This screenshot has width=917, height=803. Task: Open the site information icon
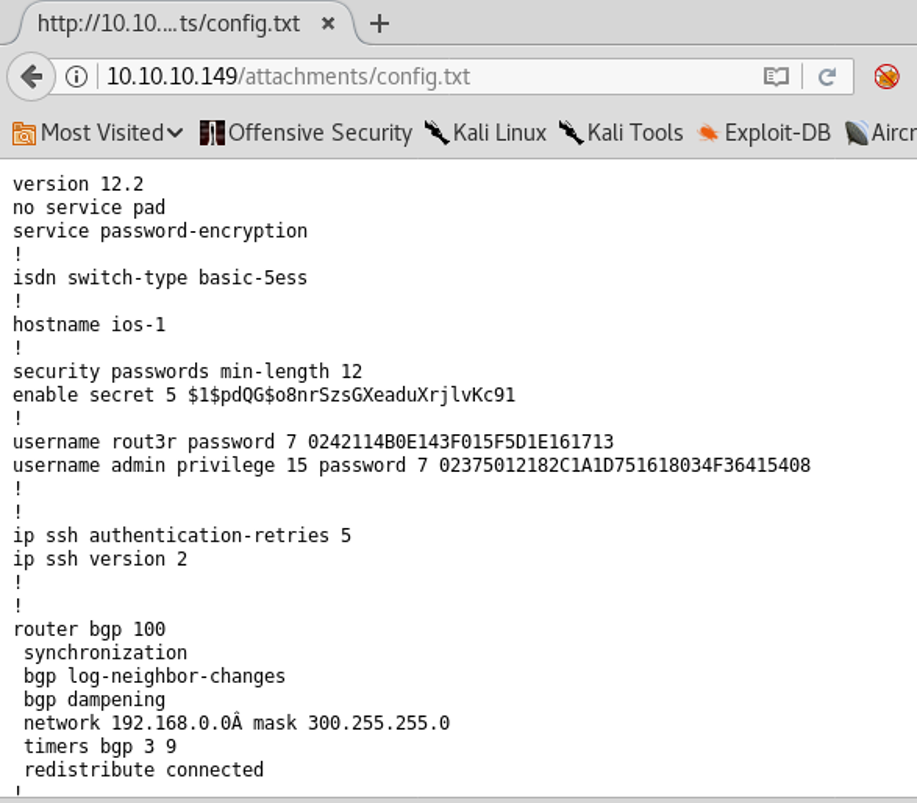coord(76,77)
